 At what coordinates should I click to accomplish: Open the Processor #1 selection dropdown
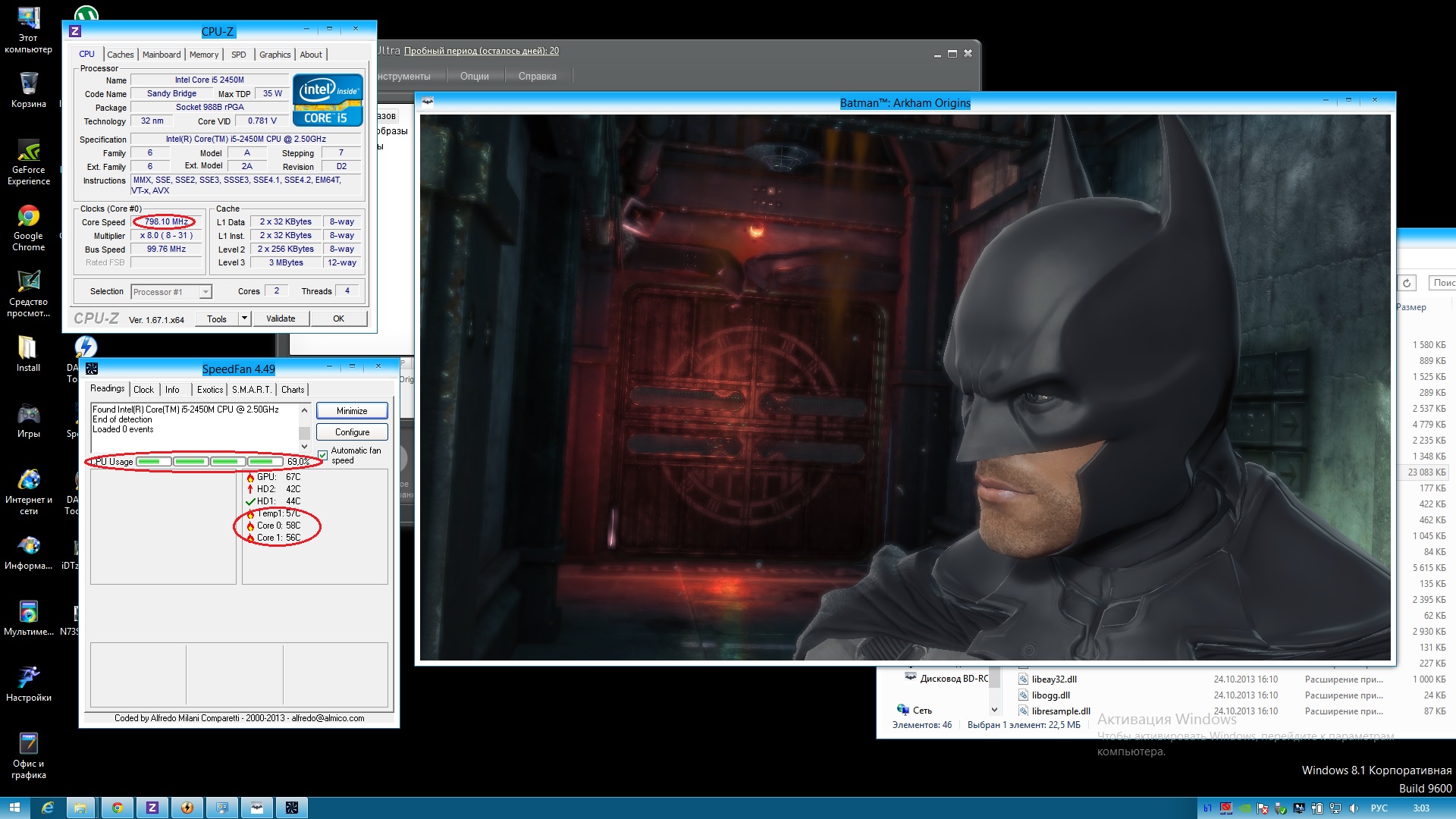[205, 292]
